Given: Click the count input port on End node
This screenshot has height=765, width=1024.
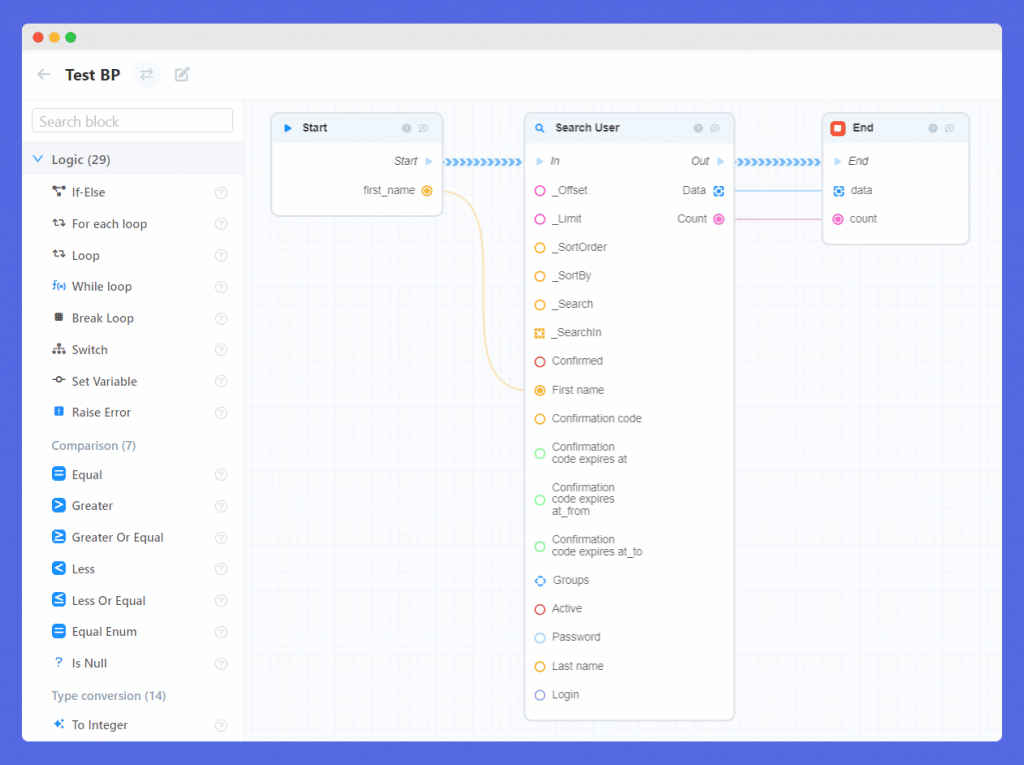Looking at the screenshot, I should tap(838, 219).
